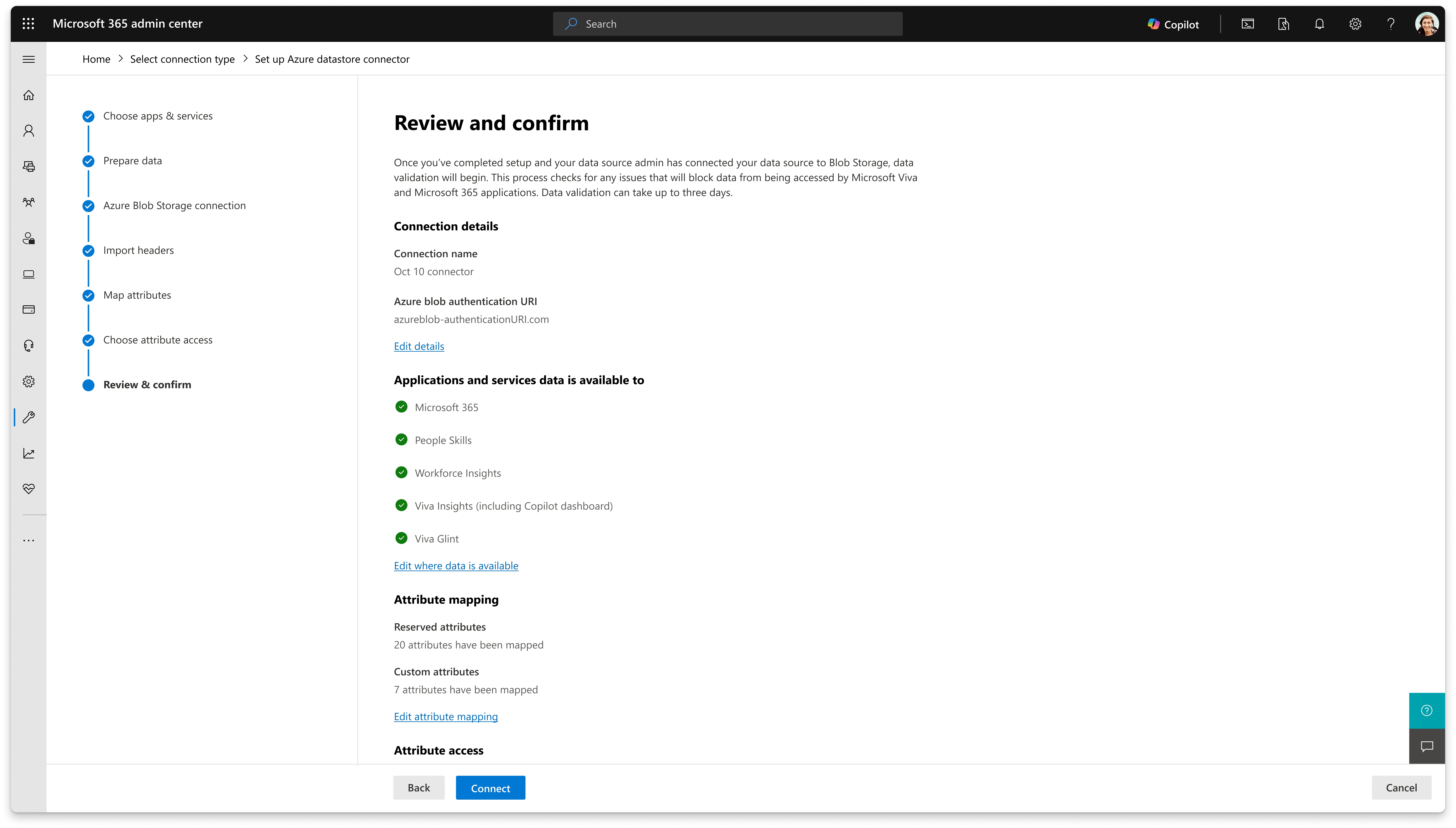This screenshot has height=828, width=1456.
Task: Click the Cancel button
Action: coord(1401,788)
